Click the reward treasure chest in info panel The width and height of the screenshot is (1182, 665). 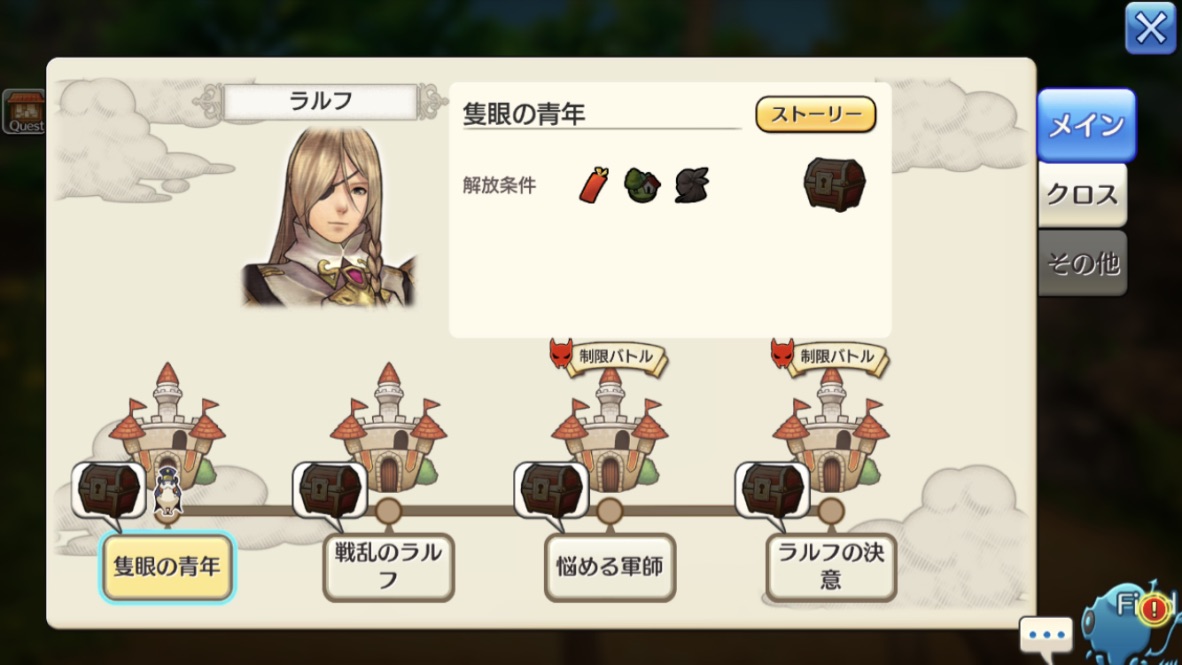pos(834,184)
